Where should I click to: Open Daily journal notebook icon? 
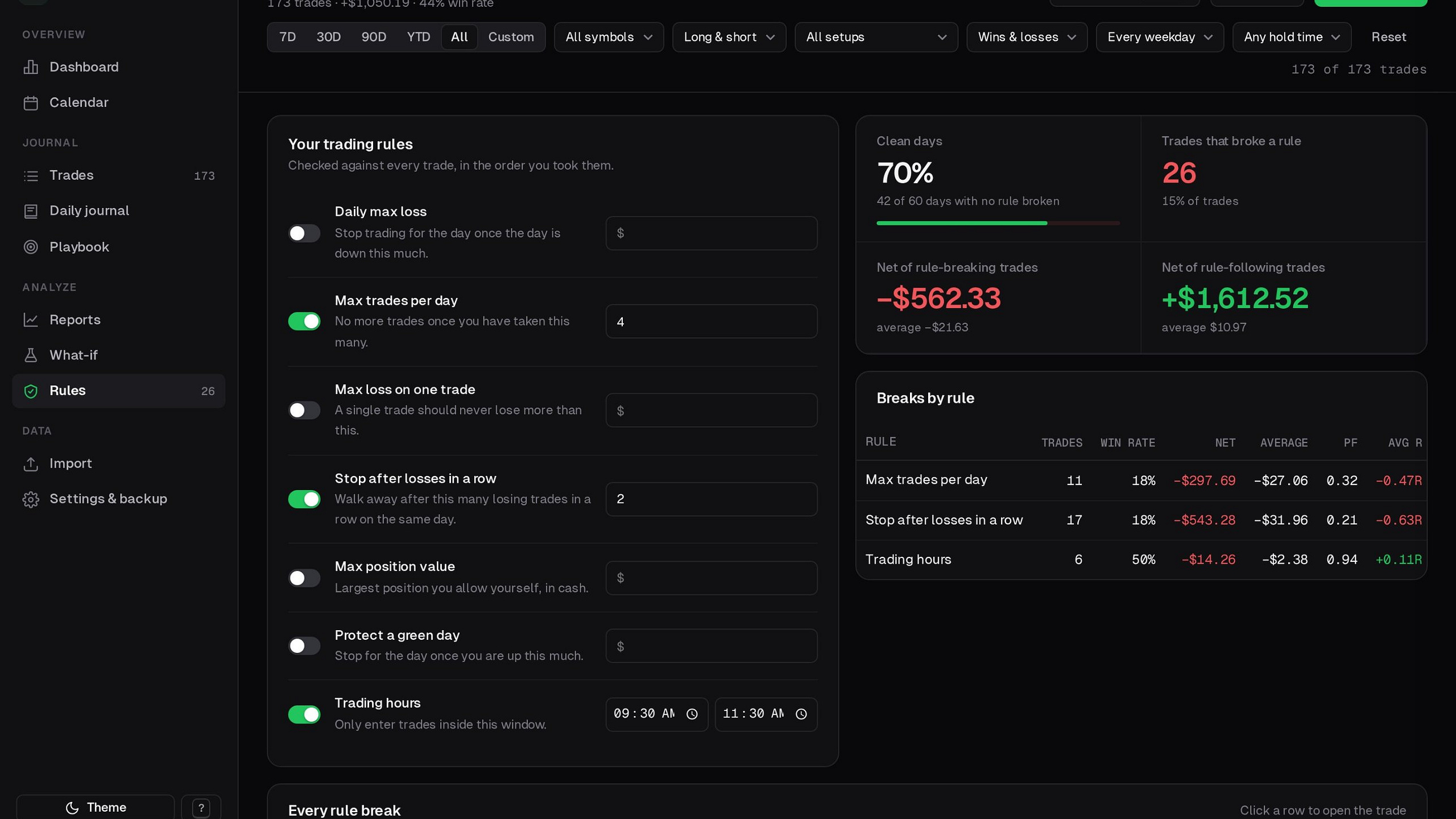coord(31,211)
